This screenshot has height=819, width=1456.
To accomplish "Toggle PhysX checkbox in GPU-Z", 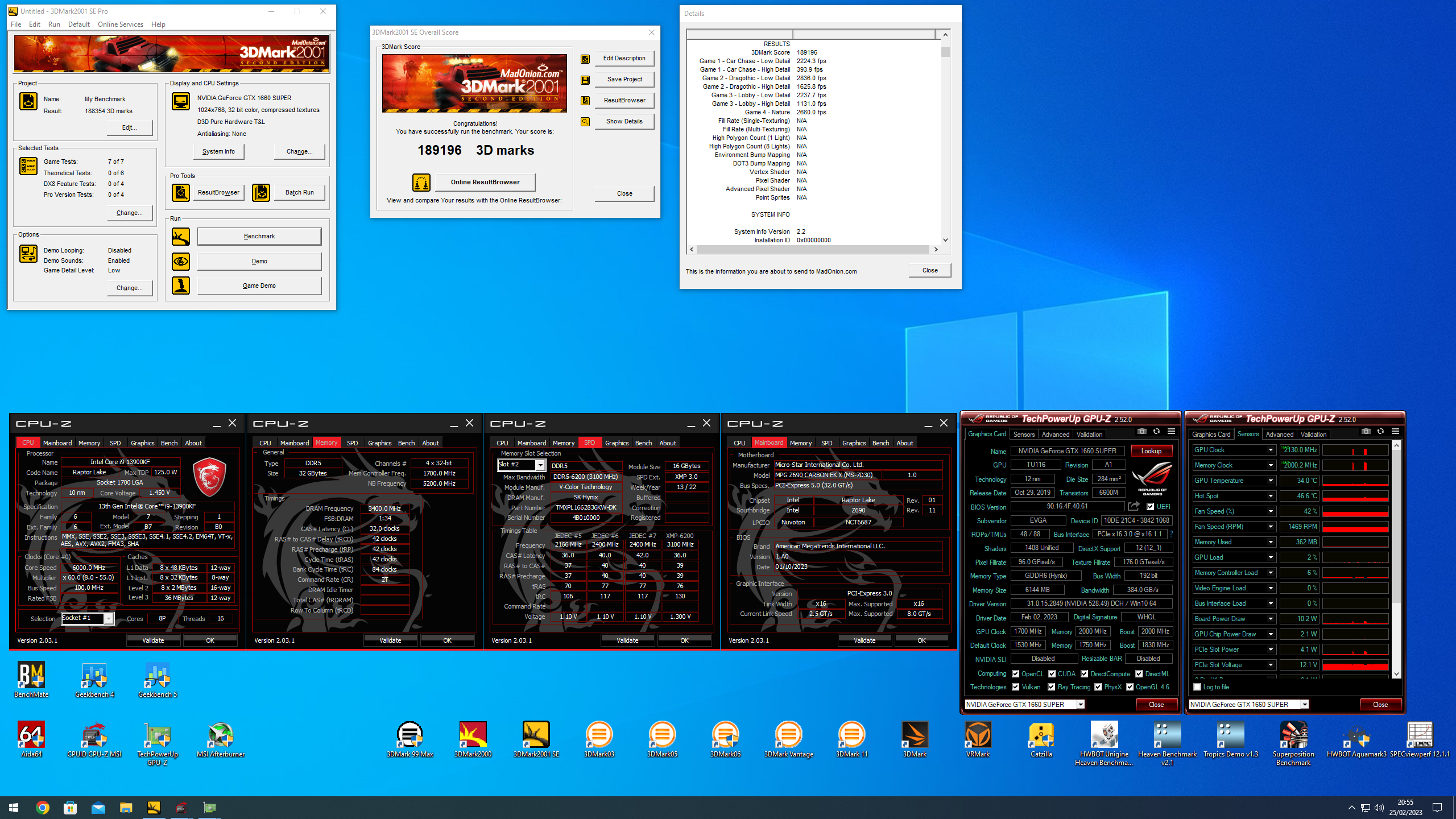I will click(1098, 687).
